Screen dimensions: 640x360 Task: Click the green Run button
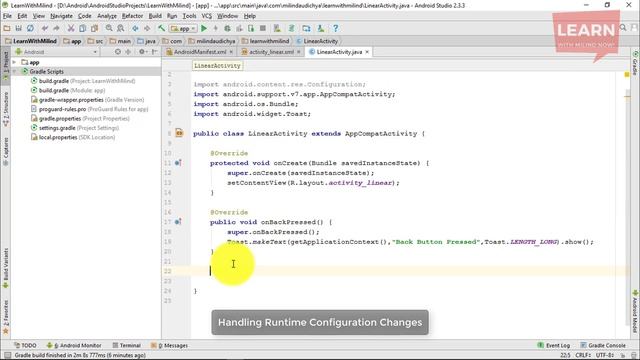pos(204,28)
